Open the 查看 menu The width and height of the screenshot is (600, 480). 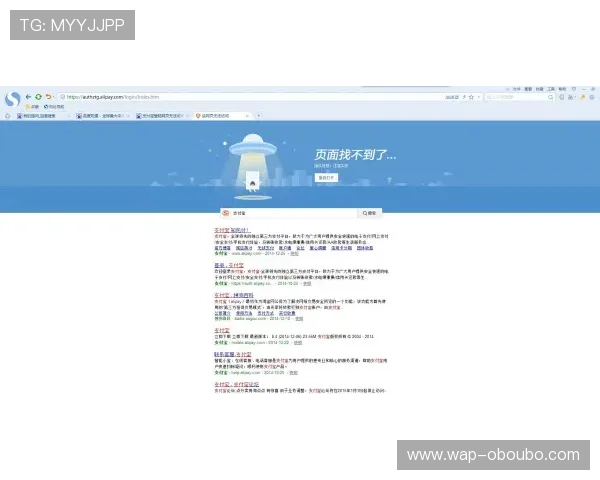point(528,89)
